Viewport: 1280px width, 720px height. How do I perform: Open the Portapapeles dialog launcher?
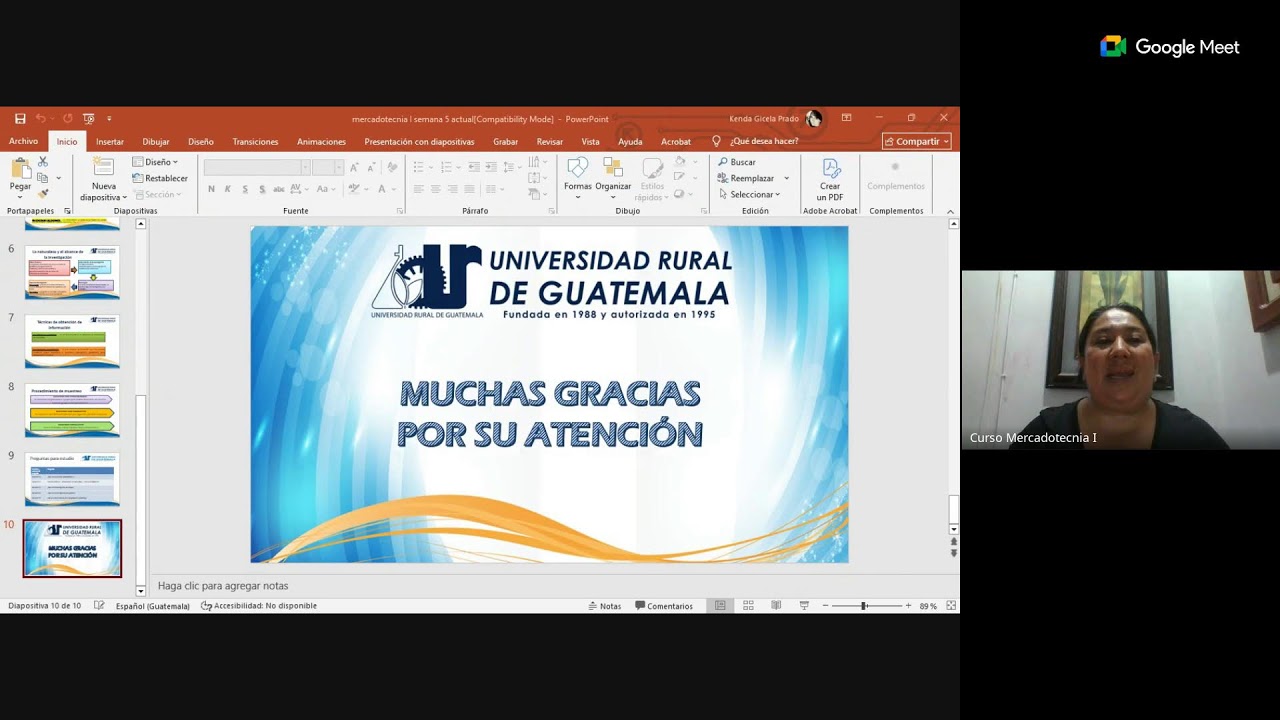tap(68, 211)
